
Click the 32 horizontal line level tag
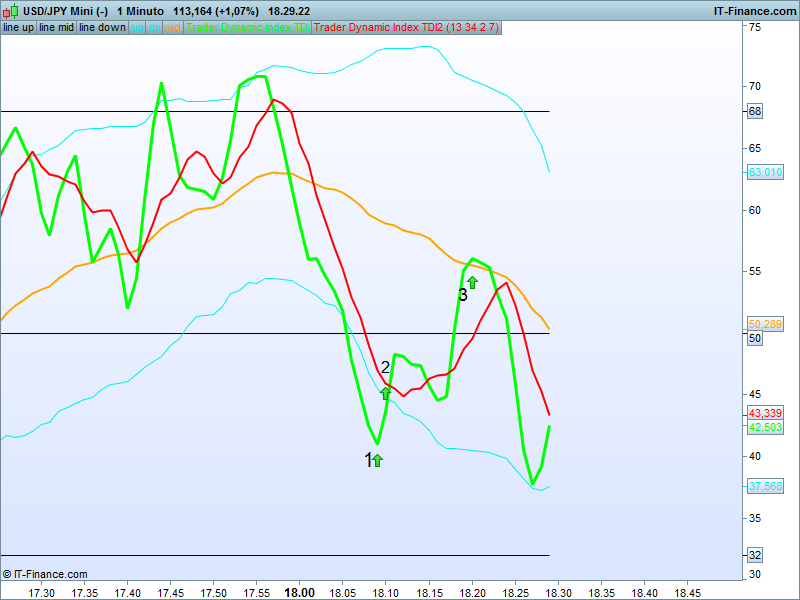point(755,555)
